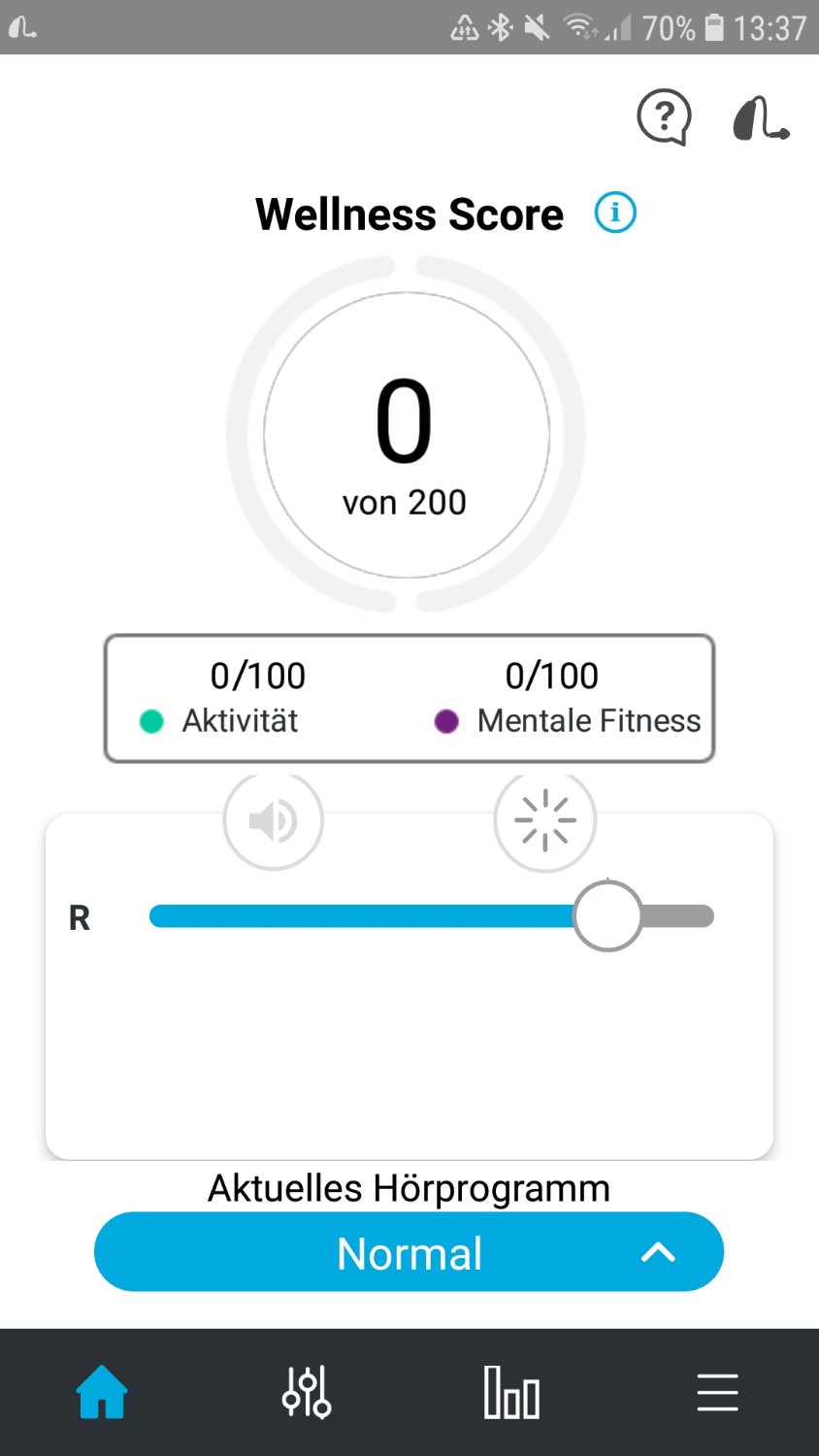Tap the Aktuelles Hörprogramm label
The image size is (819, 1456).
(x=409, y=1188)
